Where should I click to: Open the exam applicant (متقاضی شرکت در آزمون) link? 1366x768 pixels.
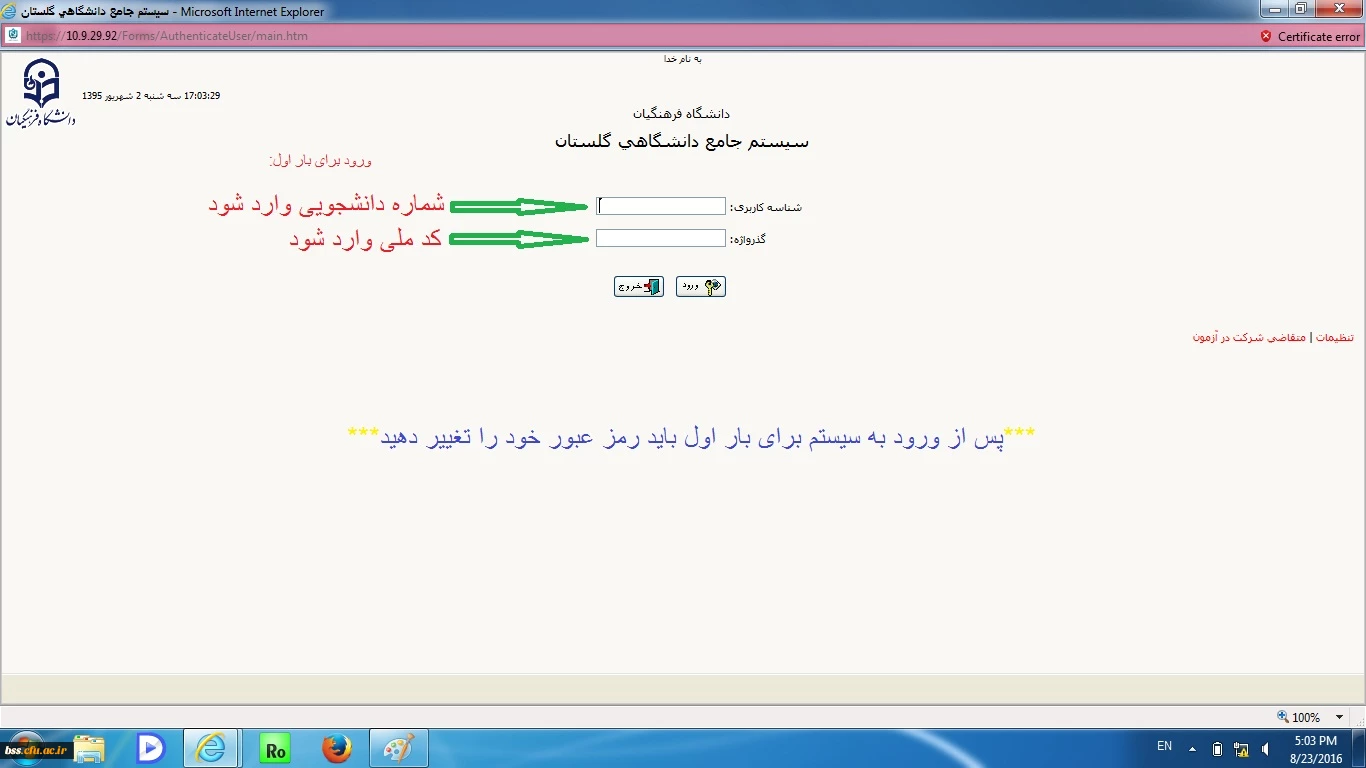[1248, 338]
